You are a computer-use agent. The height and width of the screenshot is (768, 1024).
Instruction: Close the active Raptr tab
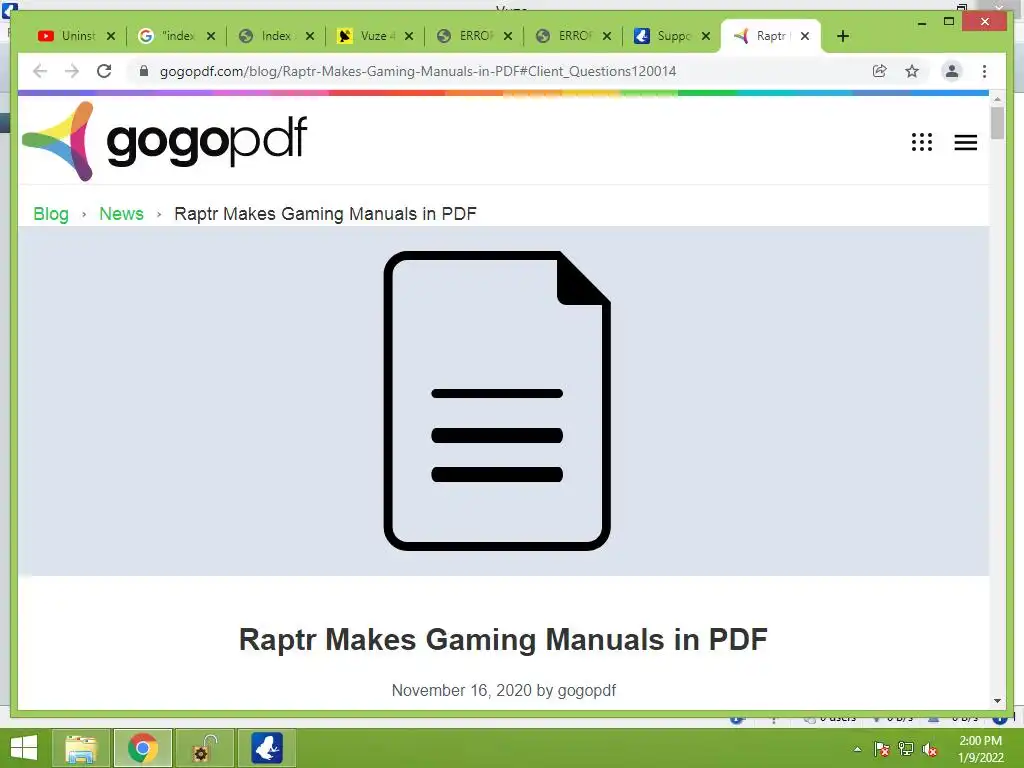pos(805,36)
